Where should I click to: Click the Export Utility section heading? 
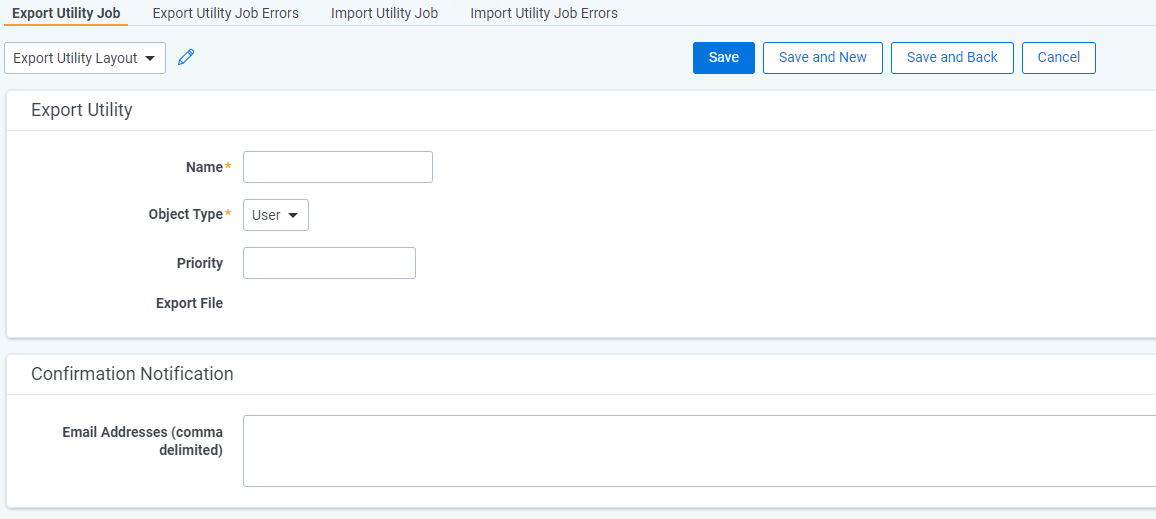tap(82, 110)
